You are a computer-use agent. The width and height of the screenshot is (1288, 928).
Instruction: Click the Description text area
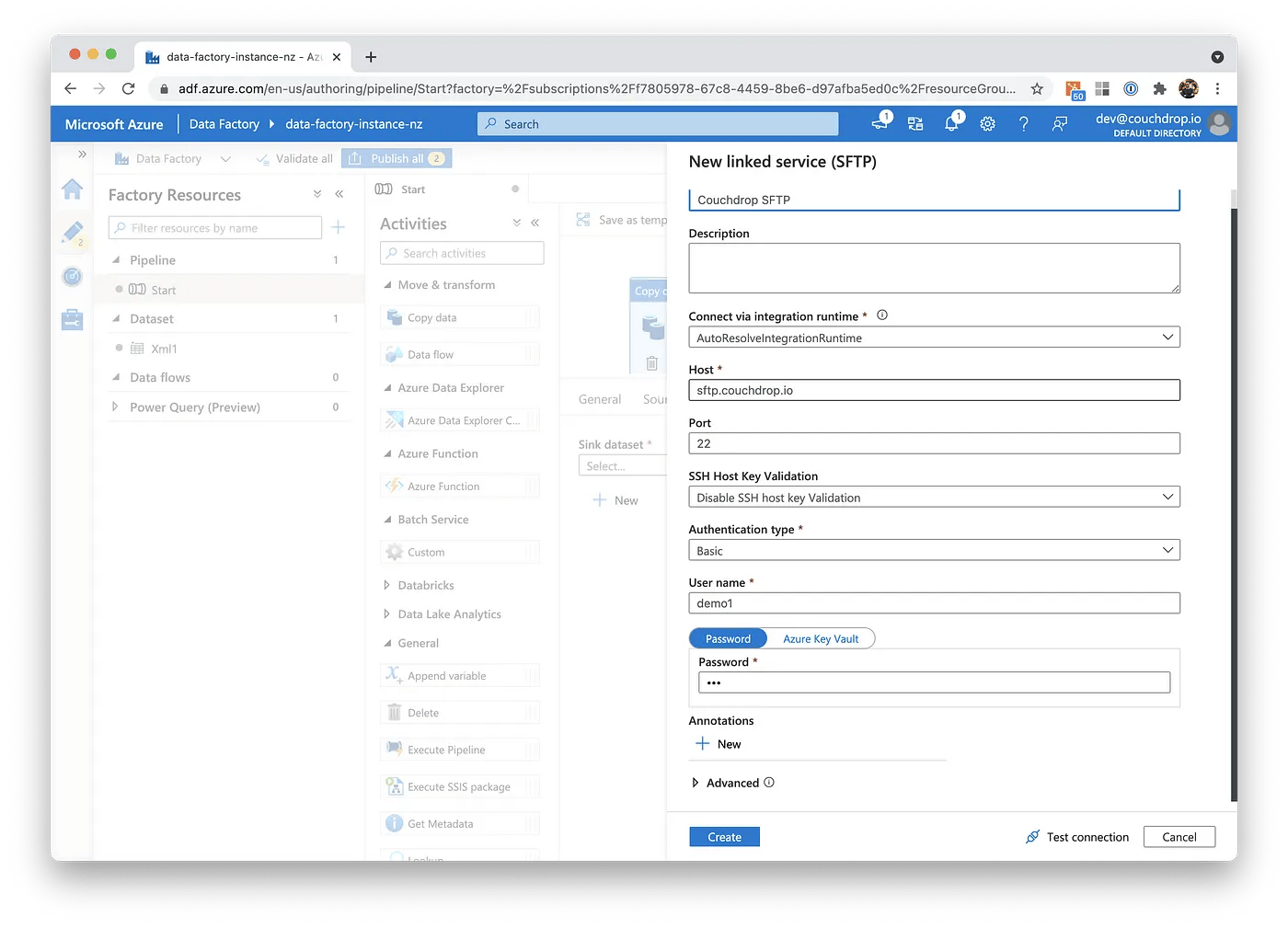pyautogui.click(x=934, y=269)
